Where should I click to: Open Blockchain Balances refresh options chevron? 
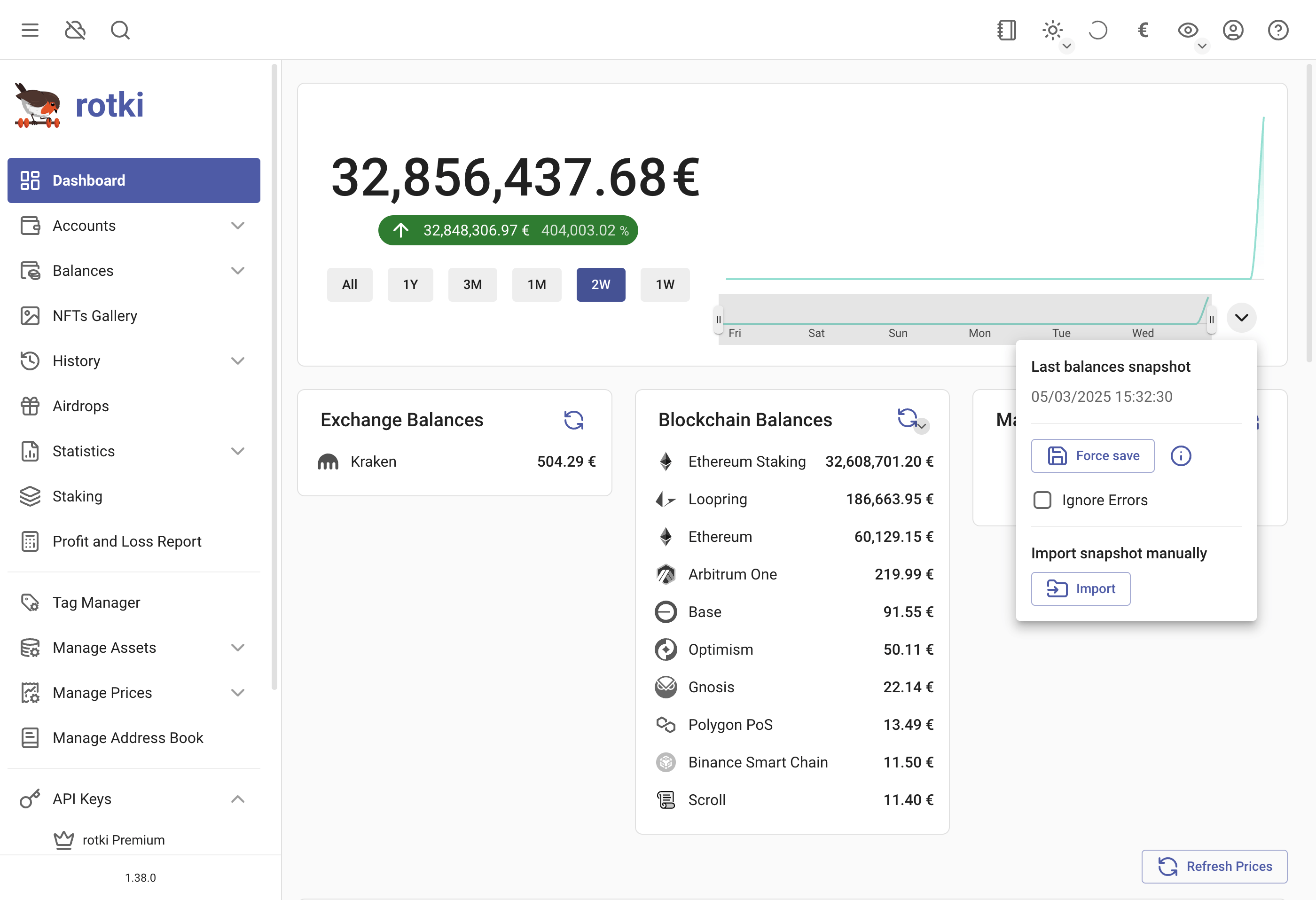coord(922,426)
